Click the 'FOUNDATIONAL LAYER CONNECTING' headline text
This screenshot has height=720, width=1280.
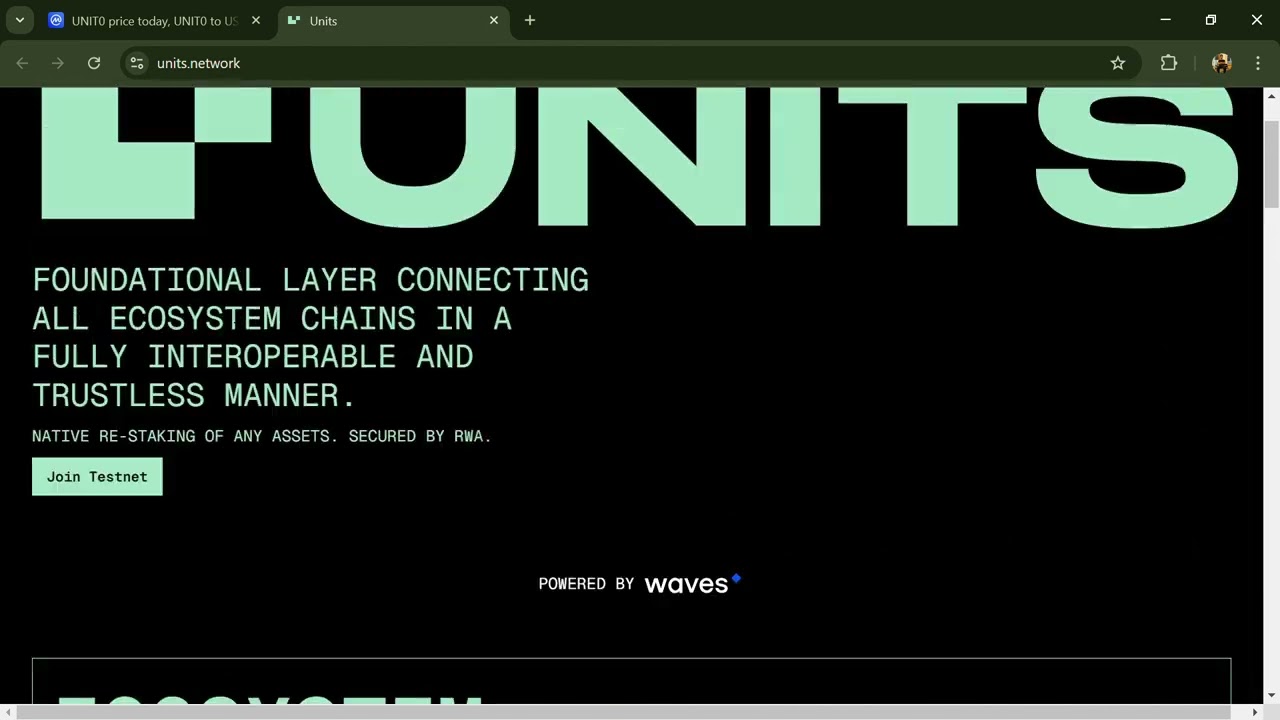pos(310,280)
